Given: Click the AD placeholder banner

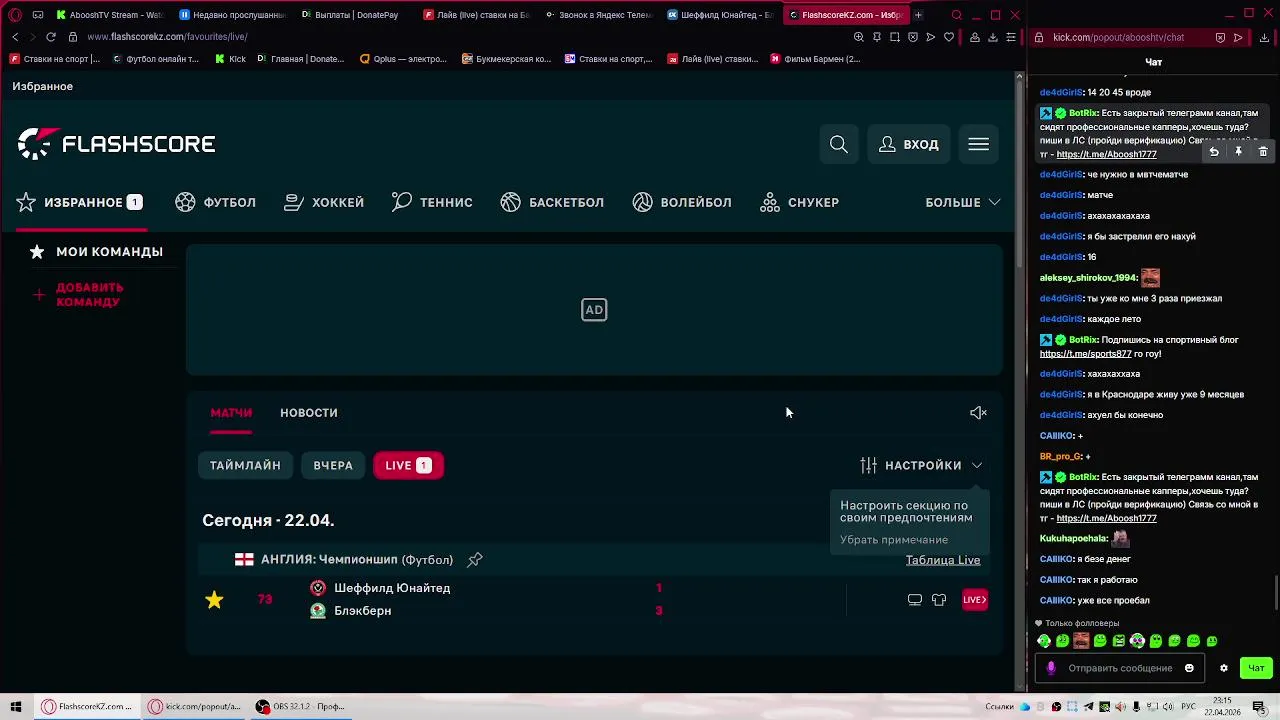Looking at the screenshot, I should pyautogui.click(x=594, y=310).
